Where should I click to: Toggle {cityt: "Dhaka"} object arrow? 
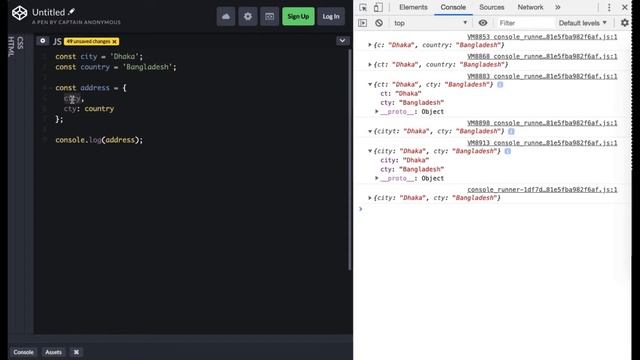coord(370,131)
